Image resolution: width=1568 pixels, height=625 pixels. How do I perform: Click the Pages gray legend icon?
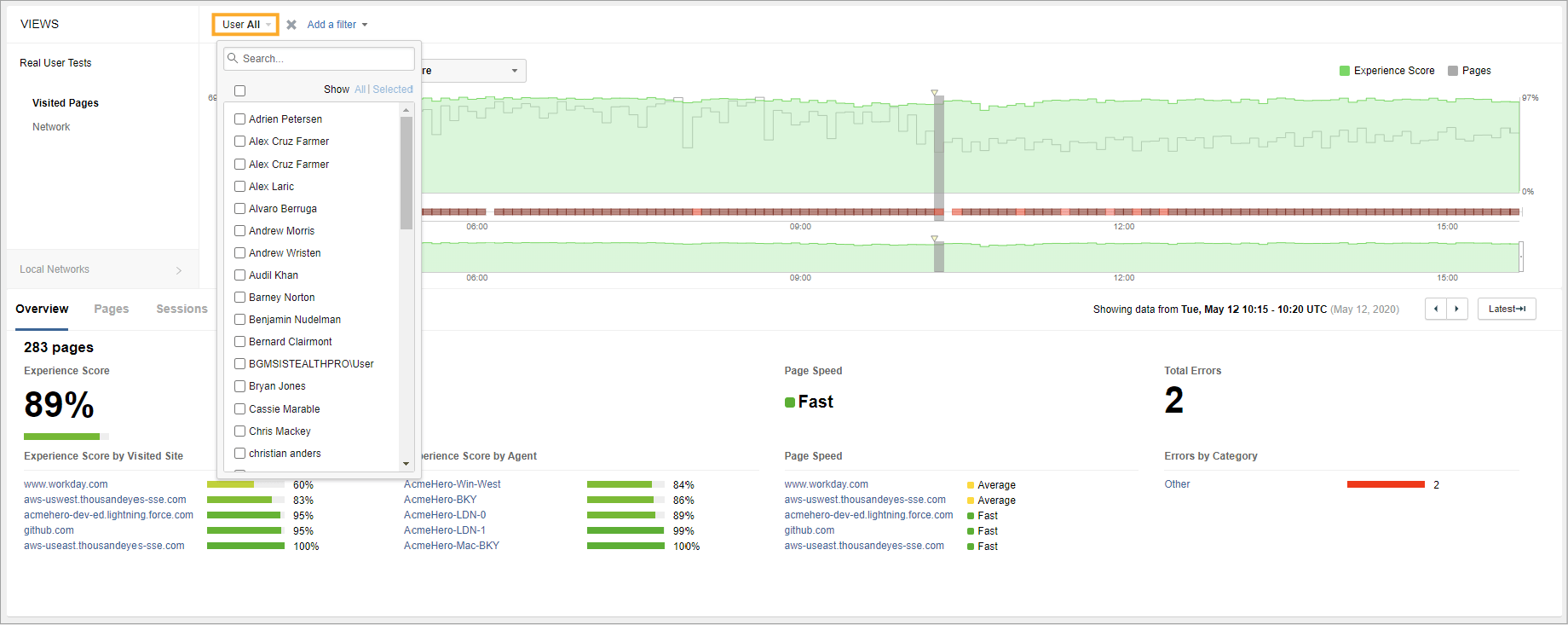click(x=1453, y=71)
